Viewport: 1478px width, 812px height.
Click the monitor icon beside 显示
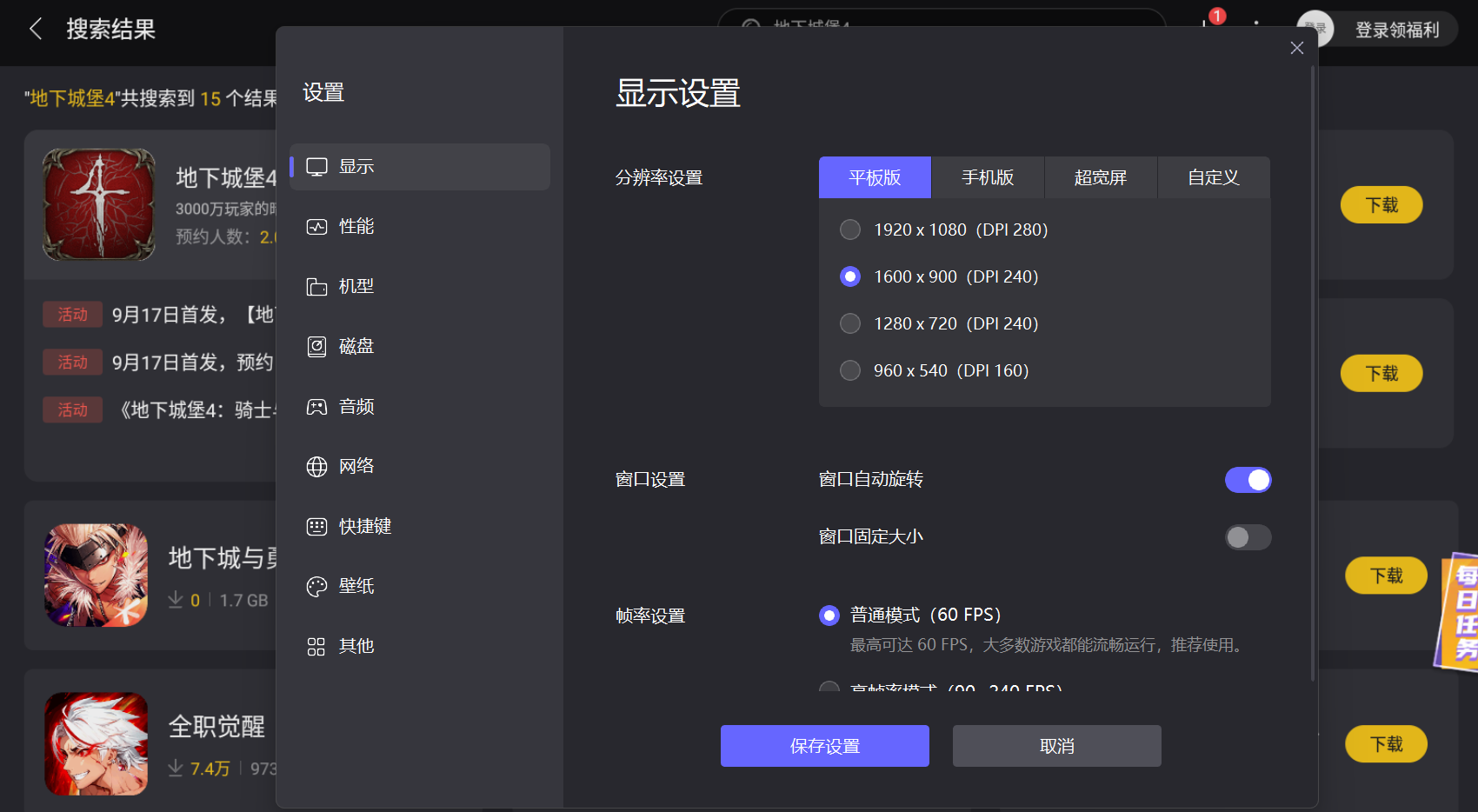point(316,167)
